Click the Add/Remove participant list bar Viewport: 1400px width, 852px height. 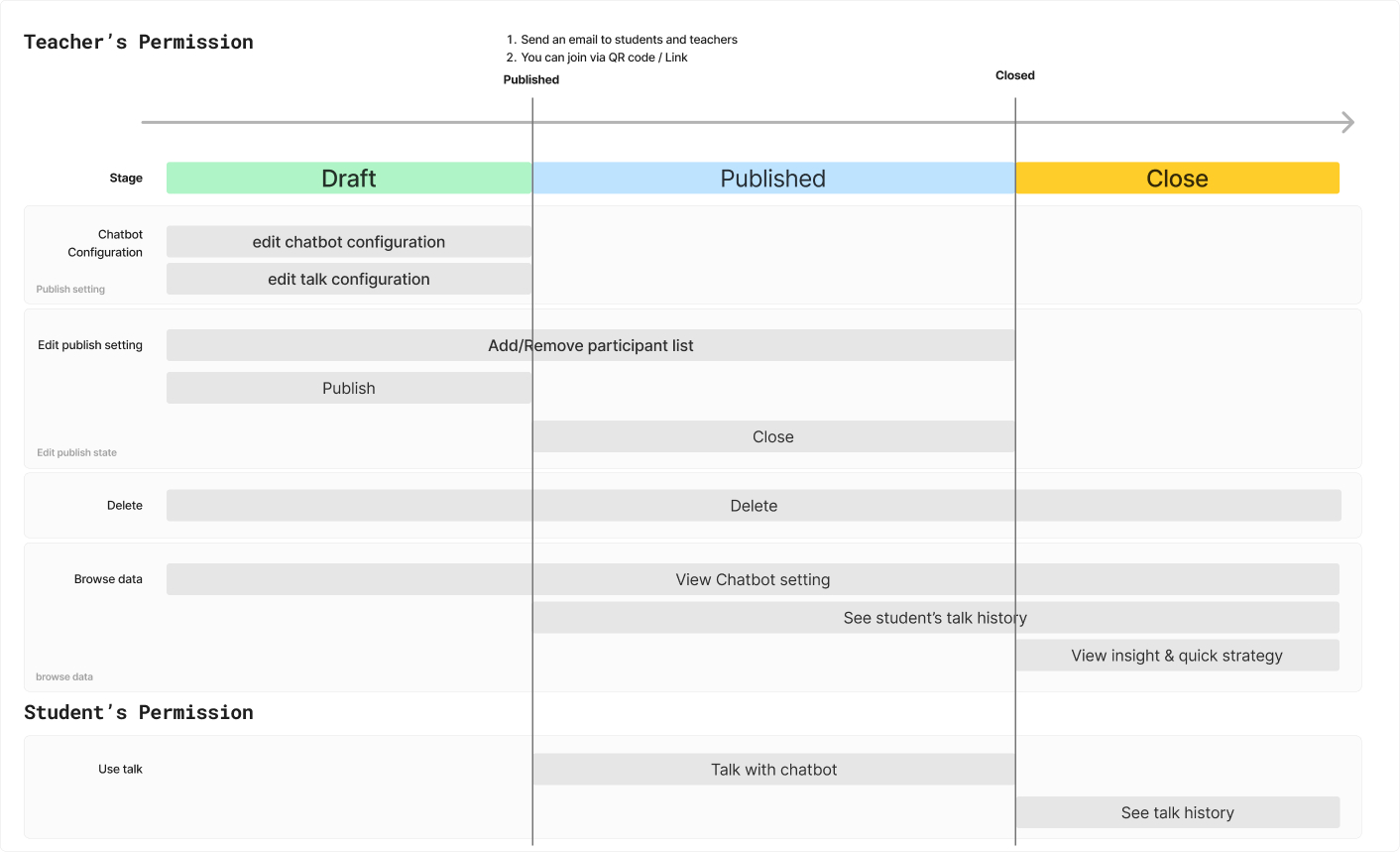tap(591, 346)
